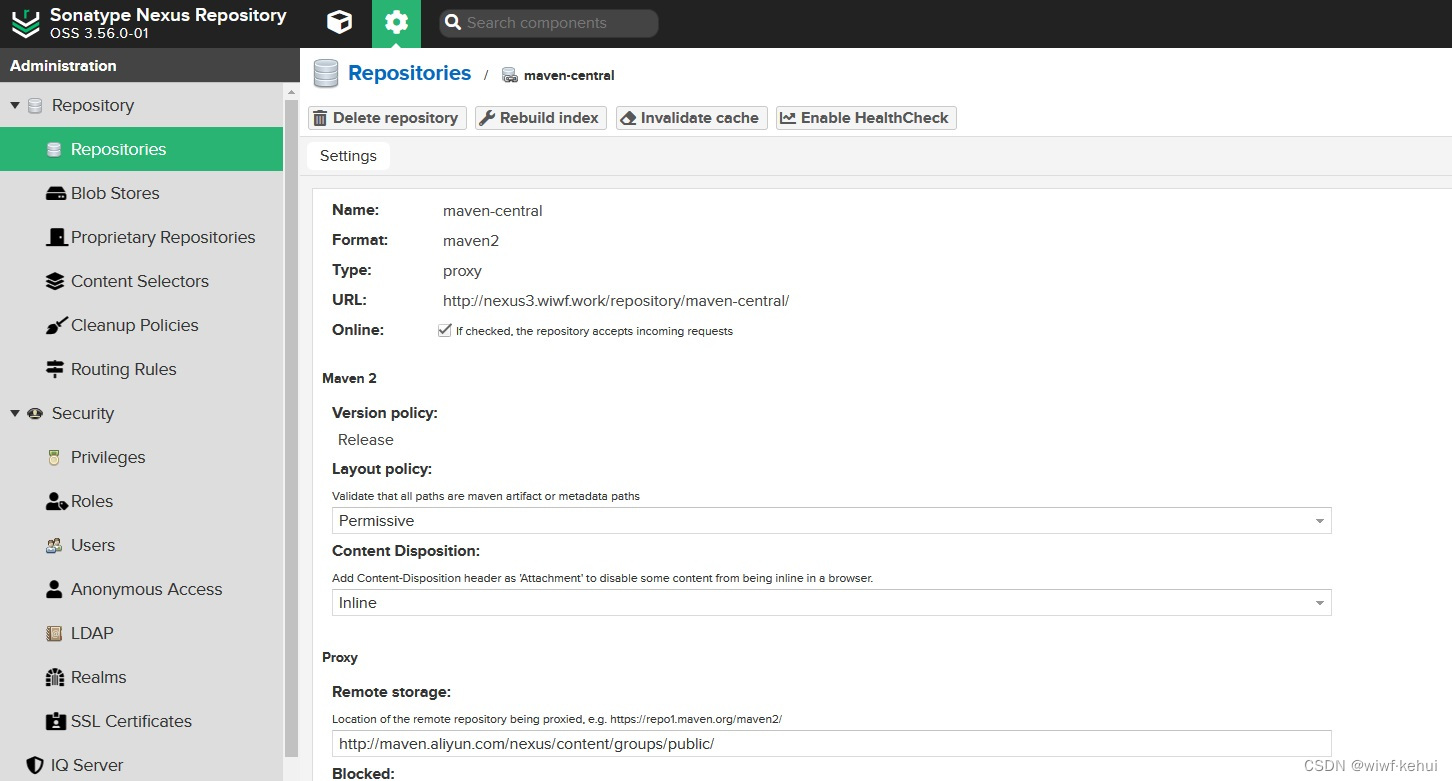Click the Repositories database icon in sidebar

(x=54, y=149)
